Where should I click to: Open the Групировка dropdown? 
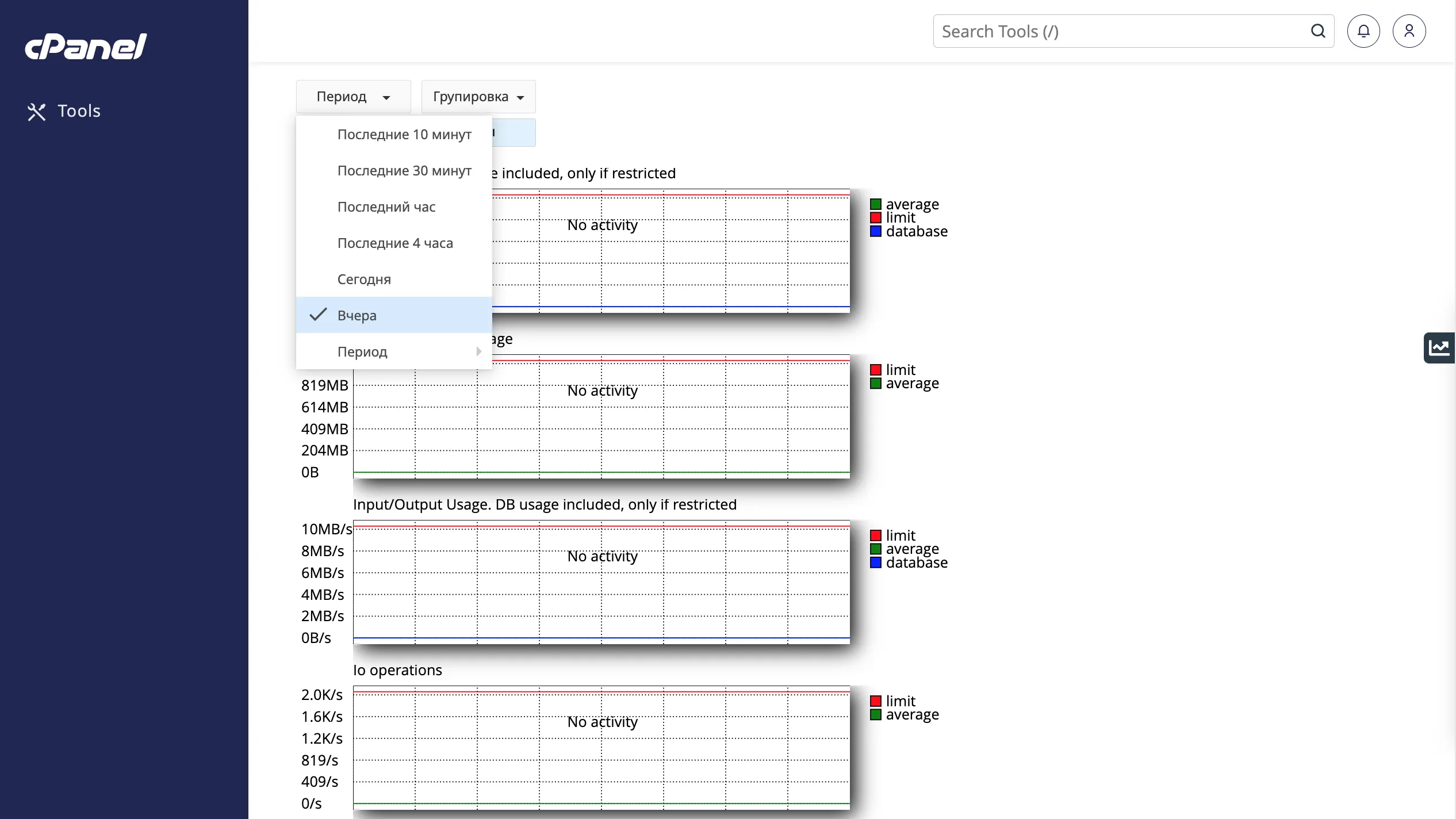(x=478, y=97)
